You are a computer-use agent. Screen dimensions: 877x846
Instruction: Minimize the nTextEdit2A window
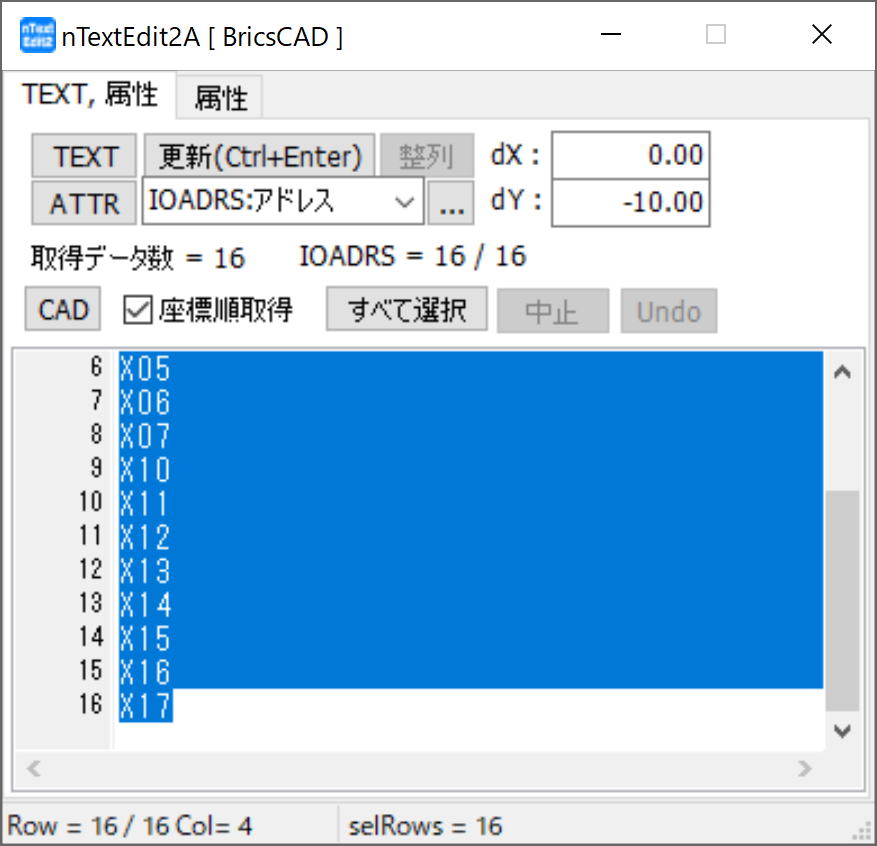[611, 35]
